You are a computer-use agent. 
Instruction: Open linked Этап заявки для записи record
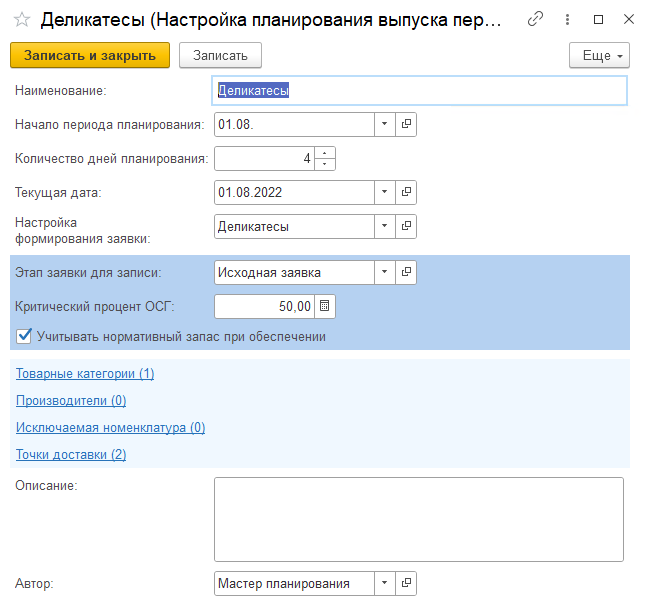[x=407, y=272]
